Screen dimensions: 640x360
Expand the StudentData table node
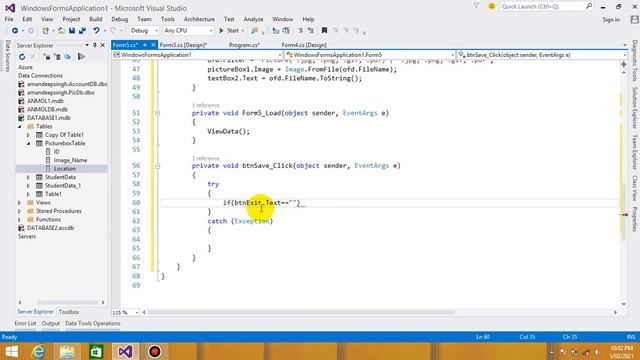coord(29,177)
